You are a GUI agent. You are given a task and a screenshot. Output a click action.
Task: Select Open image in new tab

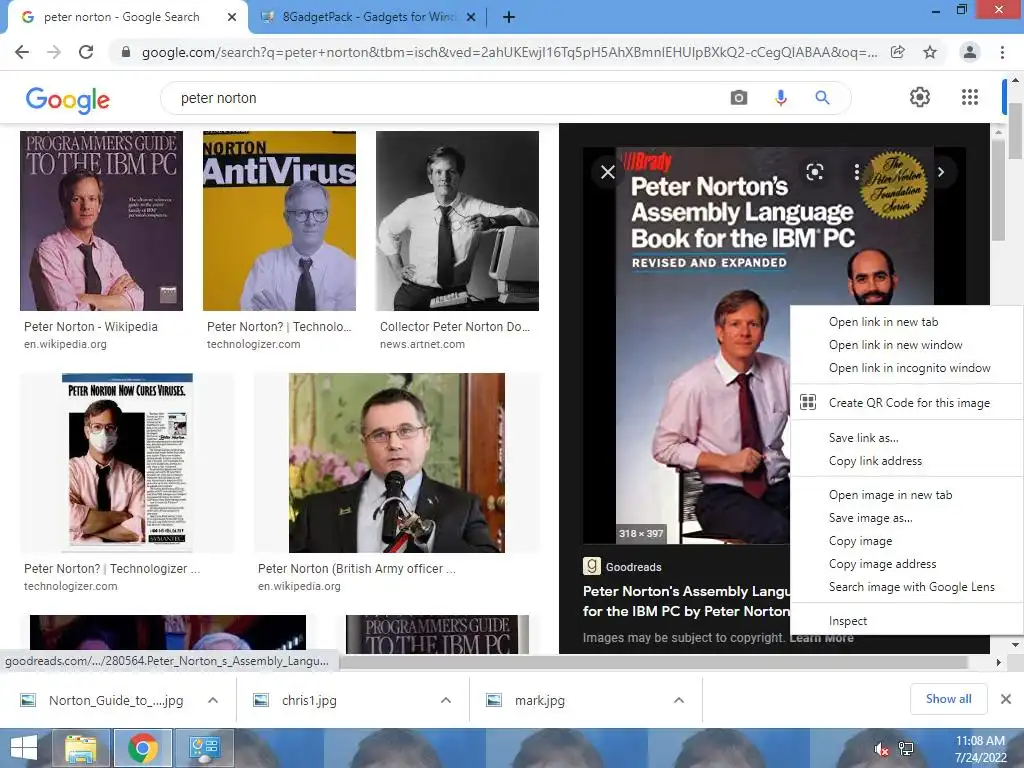[x=906, y=495]
